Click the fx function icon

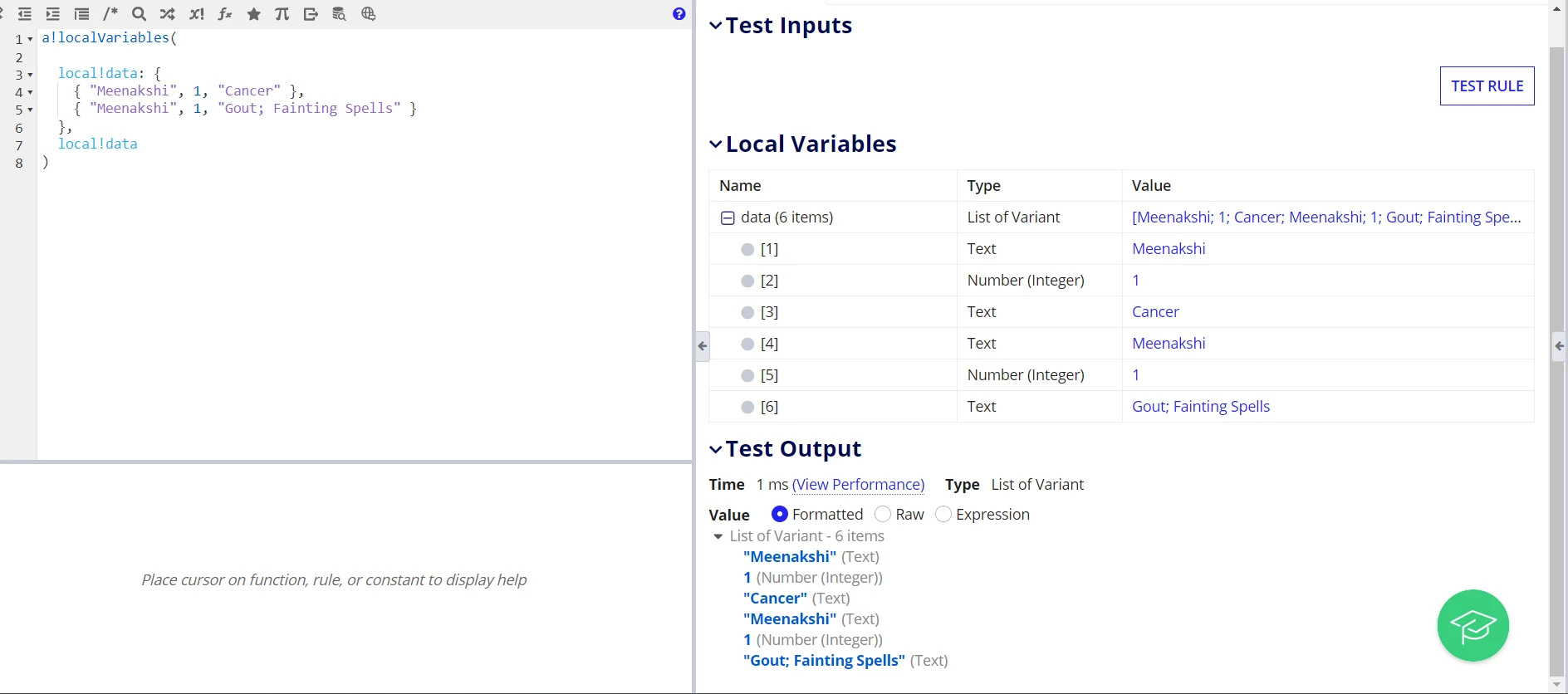click(x=225, y=14)
